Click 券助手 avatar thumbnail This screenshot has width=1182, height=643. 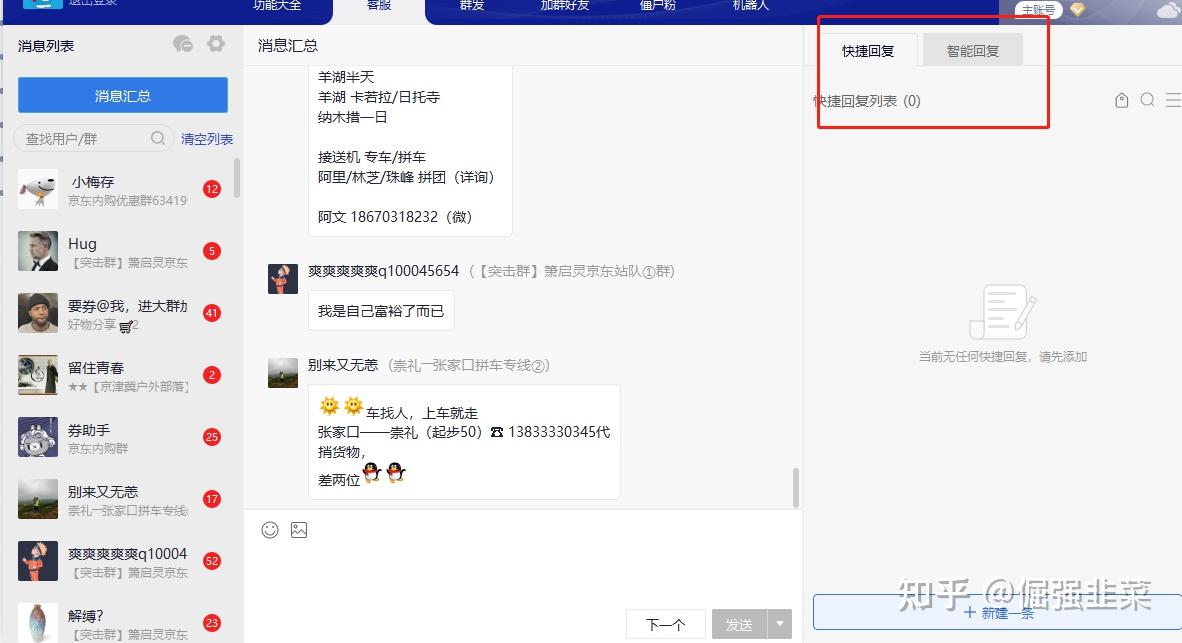[x=38, y=437]
